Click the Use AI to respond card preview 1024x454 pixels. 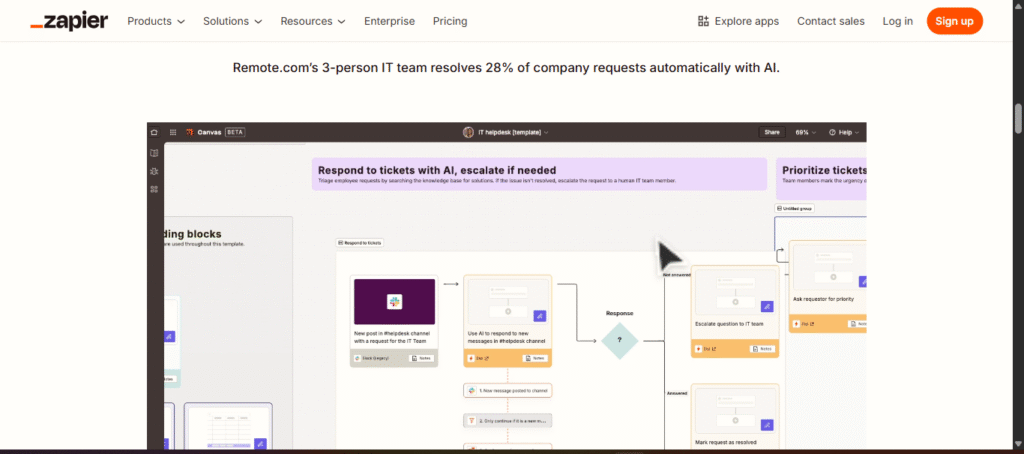(x=508, y=301)
